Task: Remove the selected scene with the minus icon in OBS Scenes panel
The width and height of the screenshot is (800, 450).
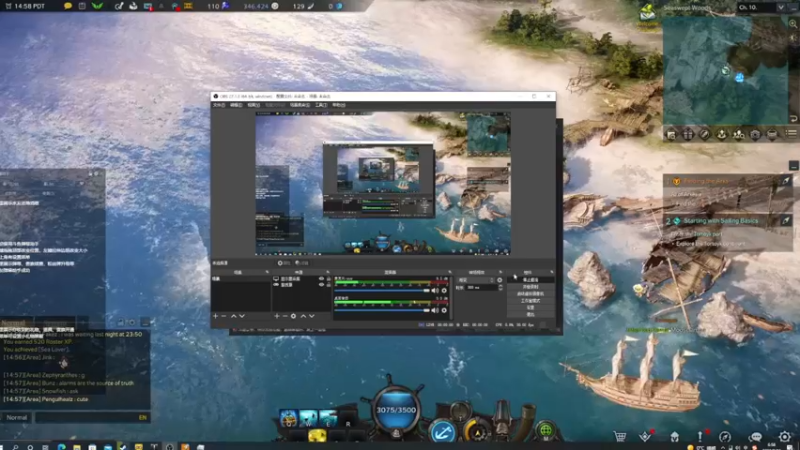Action: pyautogui.click(x=224, y=316)
